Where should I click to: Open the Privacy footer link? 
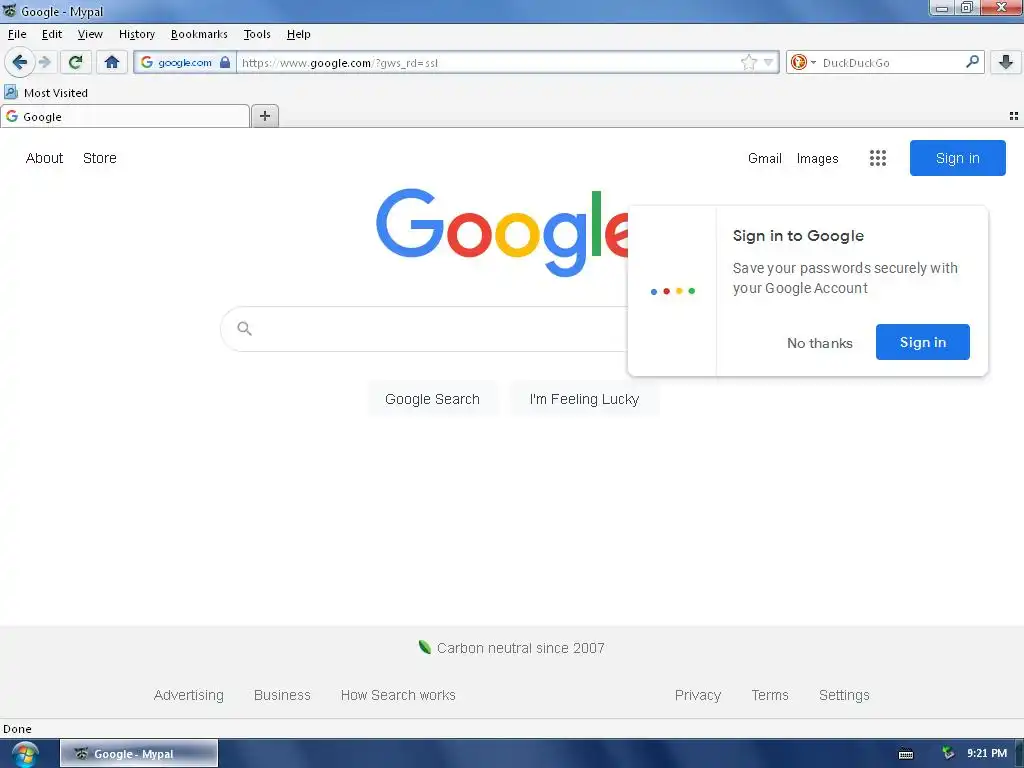click(697, 695)
